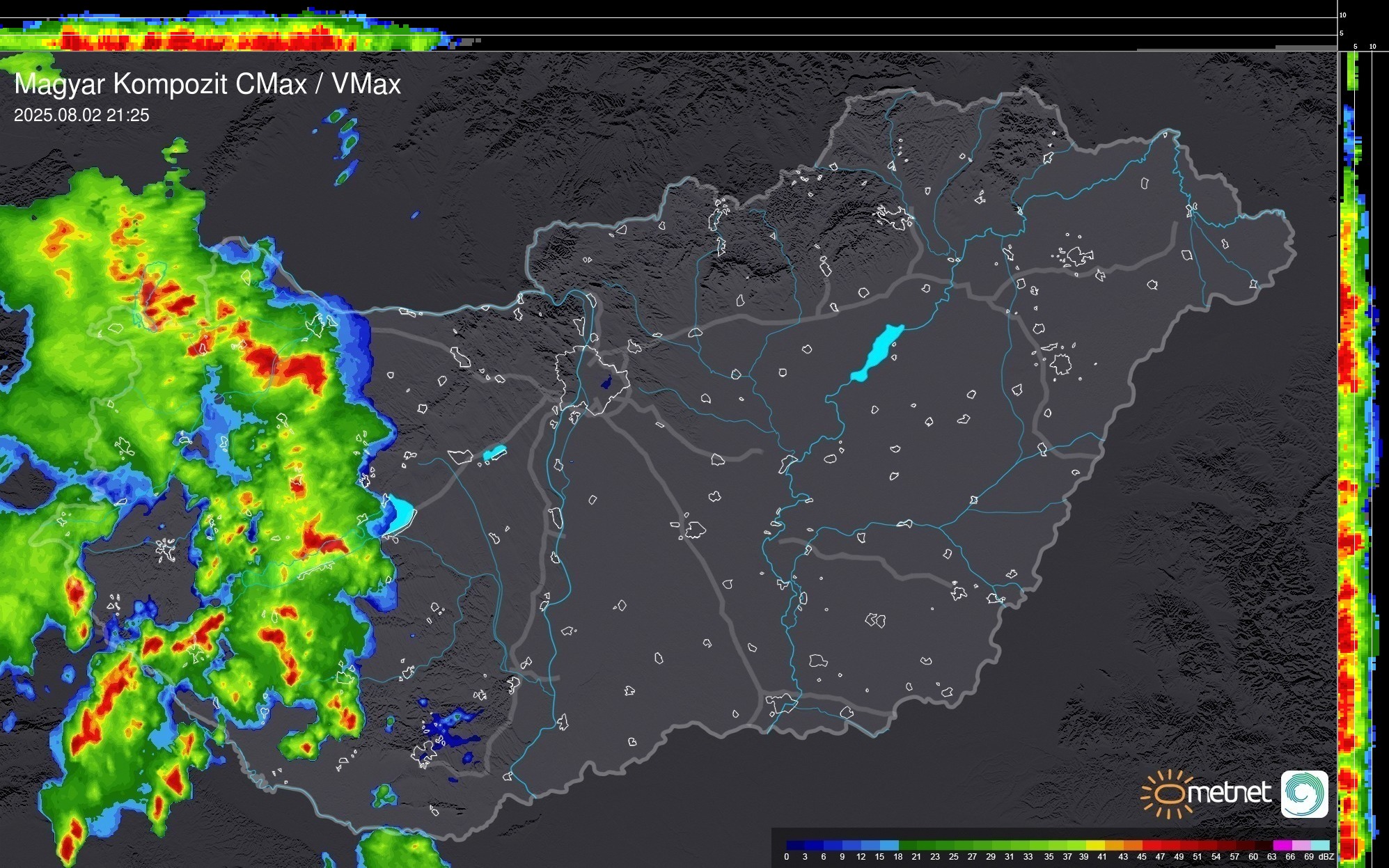The width and height of the screenshot is (1389, 868).
Task: Pick the magenta 63 dBZ legend swatch
Action: click(1282, 845)
